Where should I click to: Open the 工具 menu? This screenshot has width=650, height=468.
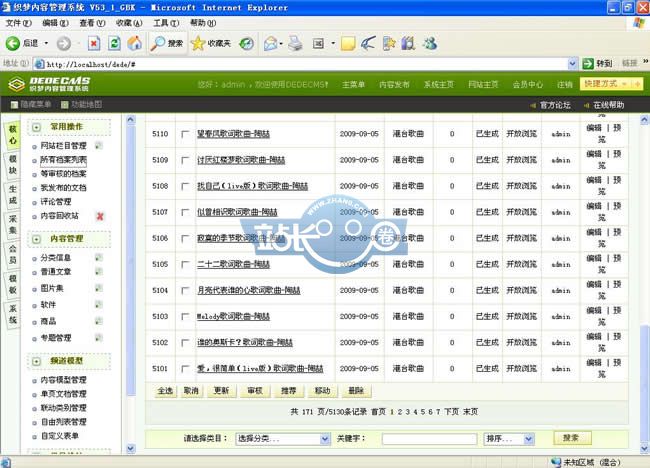tap(166, 23)
